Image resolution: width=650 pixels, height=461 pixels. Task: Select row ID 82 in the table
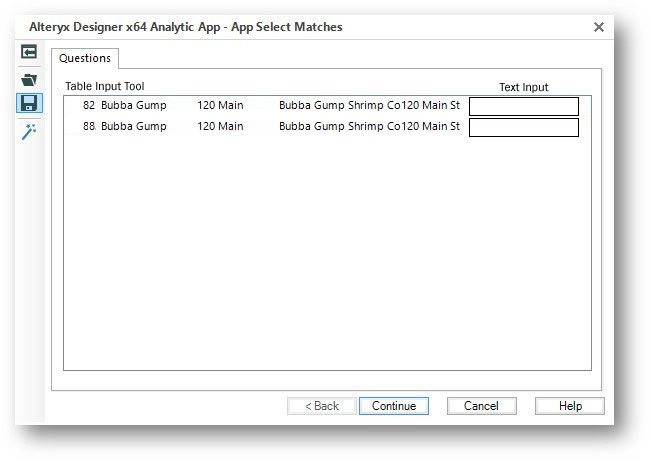[89, 105]
